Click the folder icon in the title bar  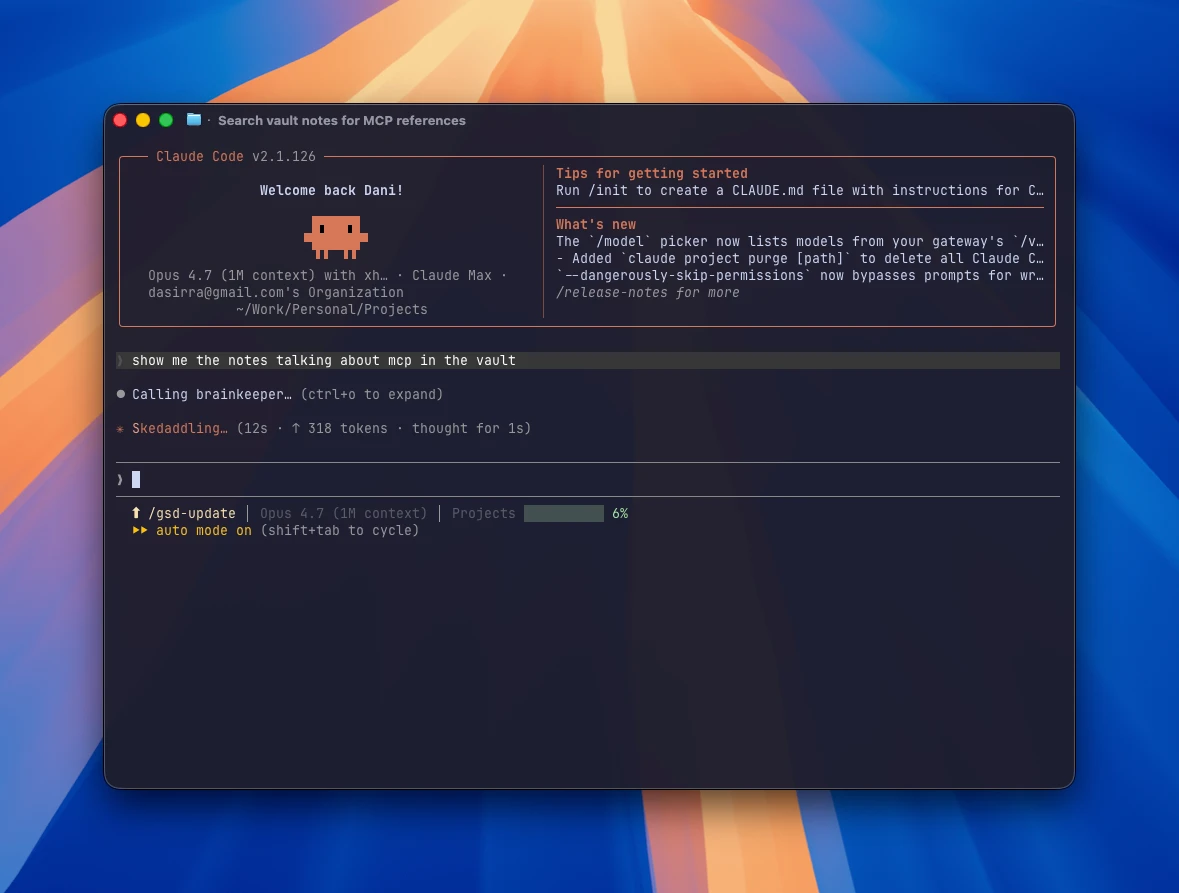pyautogui.click(x=194, y=120)
